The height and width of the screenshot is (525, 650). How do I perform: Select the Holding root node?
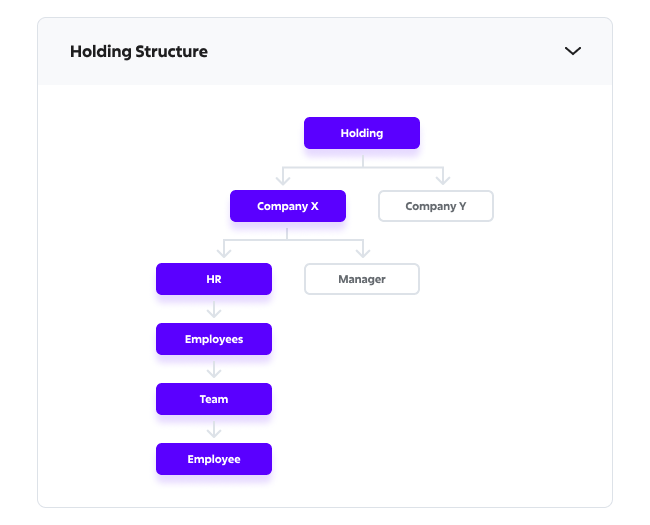coord(362,133)
